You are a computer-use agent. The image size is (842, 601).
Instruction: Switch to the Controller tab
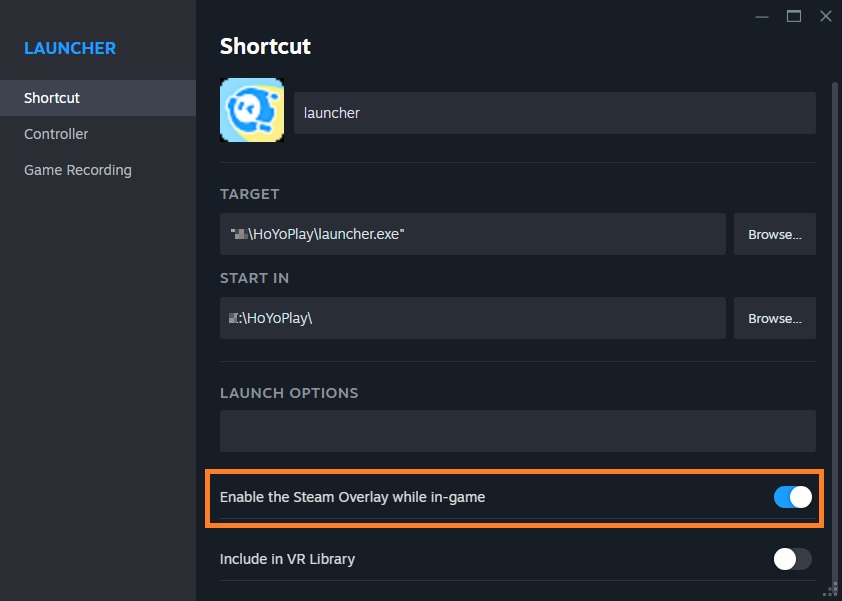coord(56,134)
